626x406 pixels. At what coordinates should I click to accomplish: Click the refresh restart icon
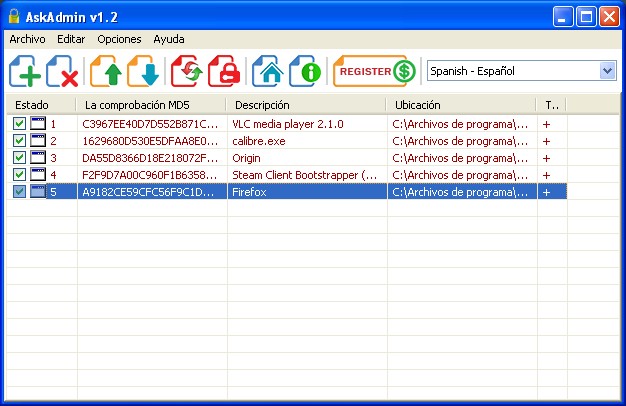186,71
